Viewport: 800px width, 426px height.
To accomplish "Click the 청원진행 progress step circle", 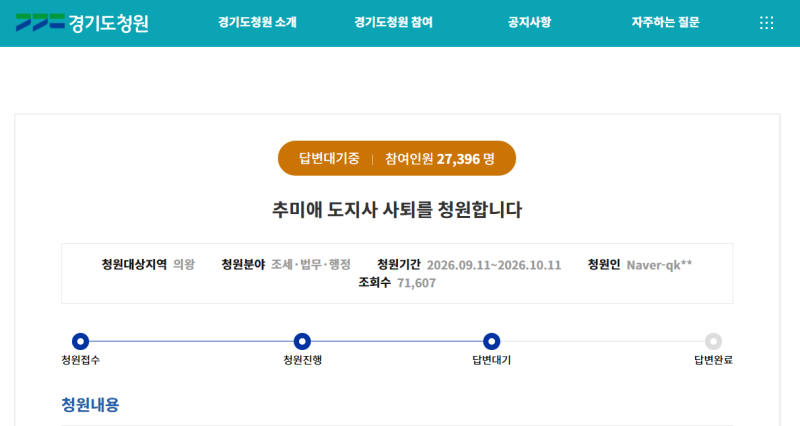I will 303,341.
